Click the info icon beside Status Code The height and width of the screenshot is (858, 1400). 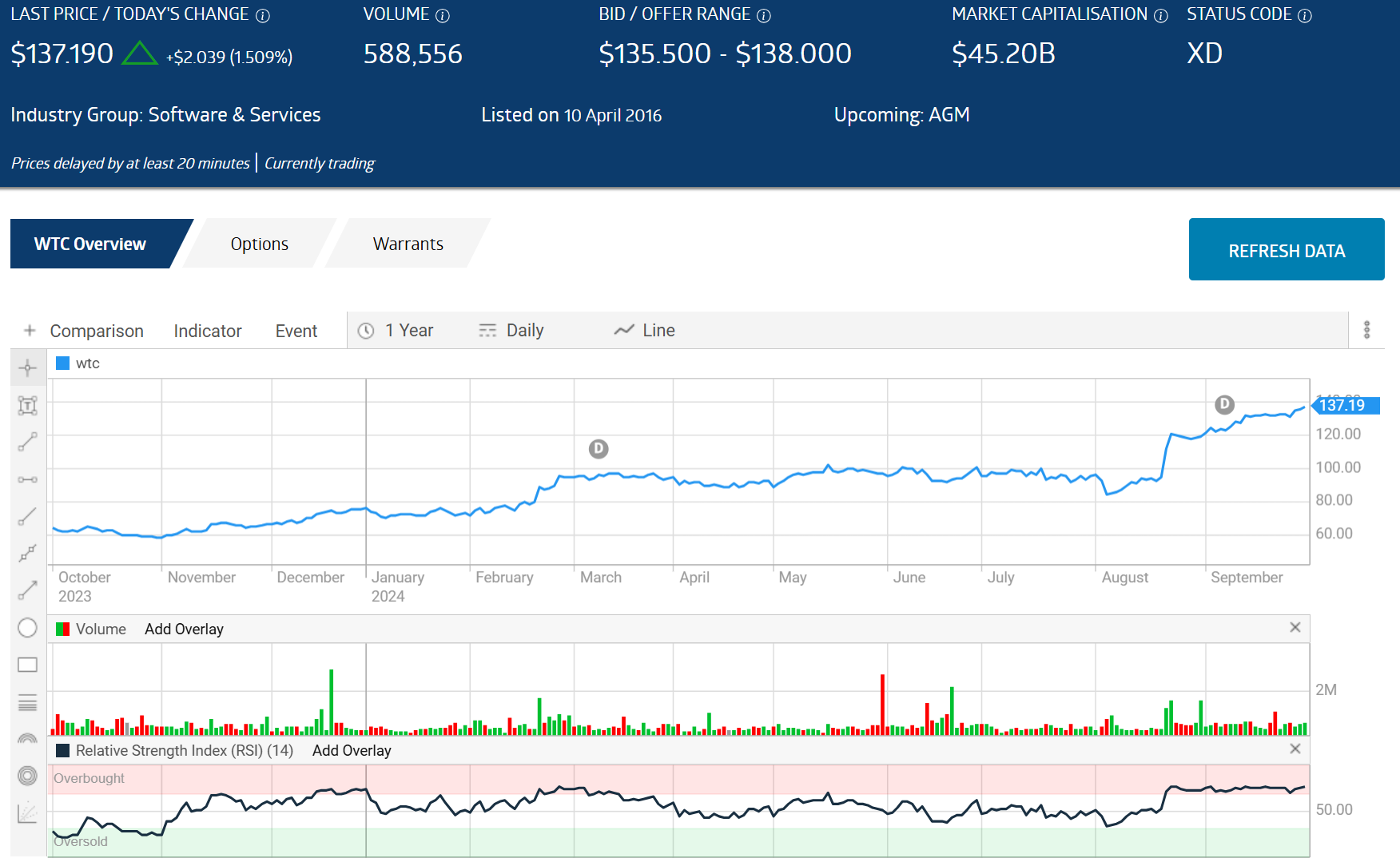[x=1305, y=15]
